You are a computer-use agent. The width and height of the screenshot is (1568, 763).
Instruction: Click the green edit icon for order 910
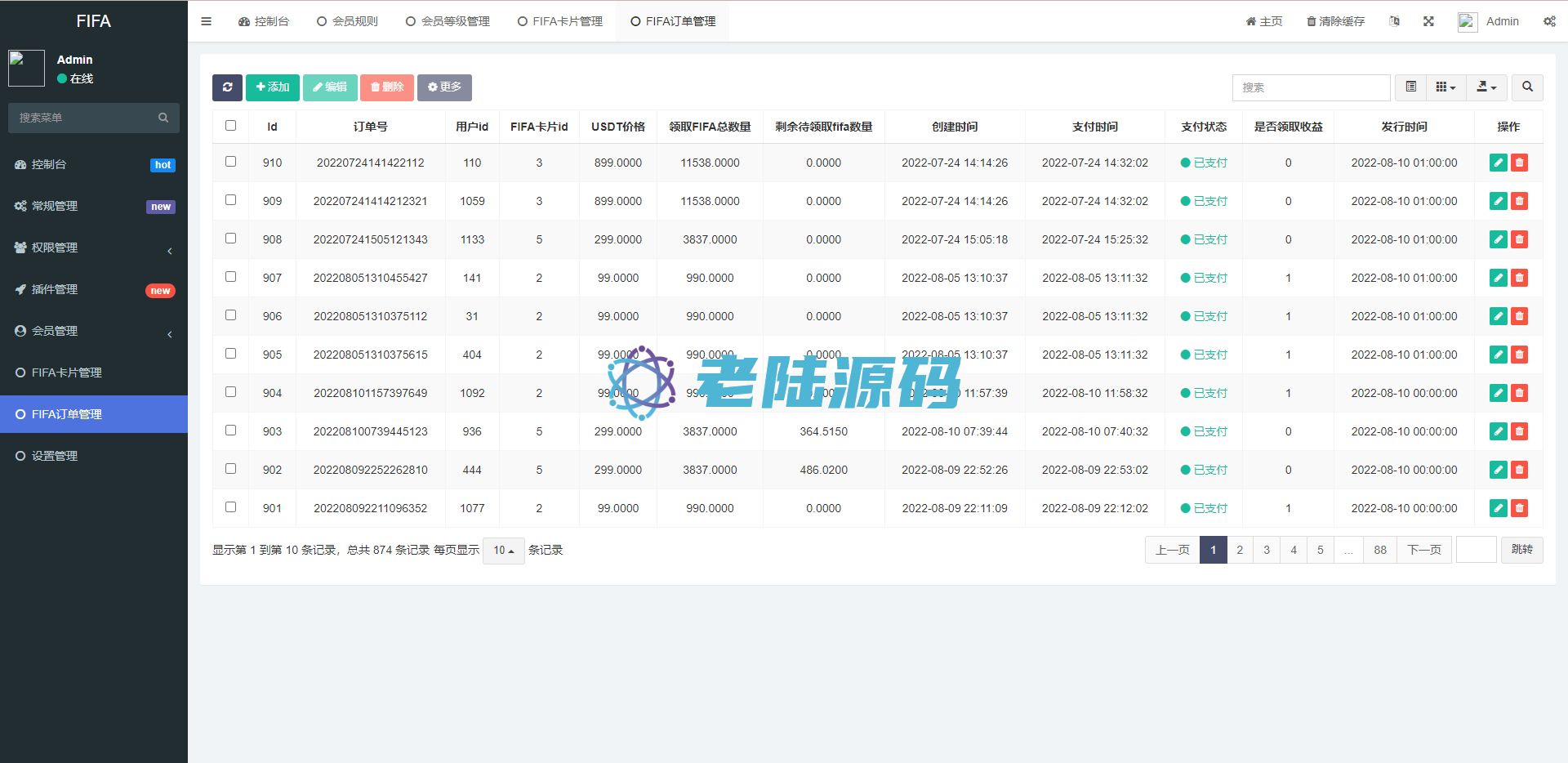pos(1498,163)
